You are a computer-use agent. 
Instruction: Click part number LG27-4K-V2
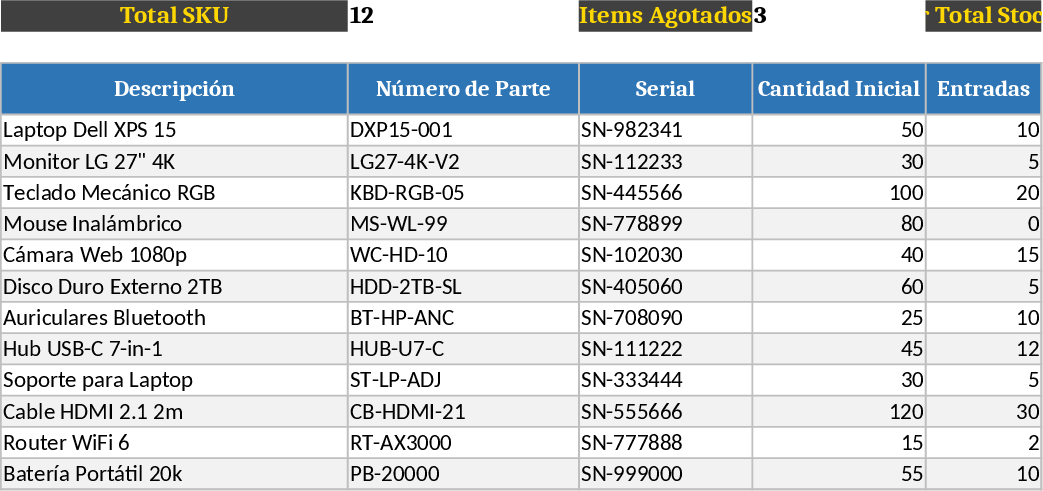click(x=463, y=162)
